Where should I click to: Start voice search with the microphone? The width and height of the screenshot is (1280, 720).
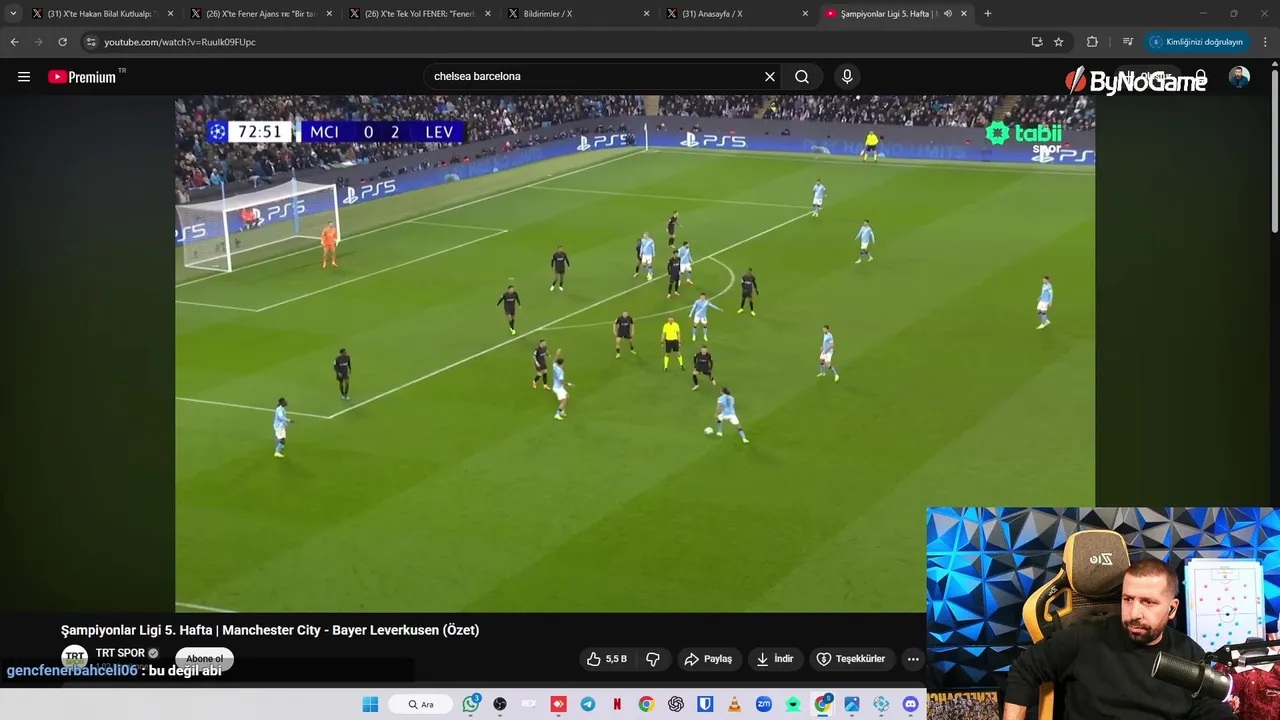(847, 77)
